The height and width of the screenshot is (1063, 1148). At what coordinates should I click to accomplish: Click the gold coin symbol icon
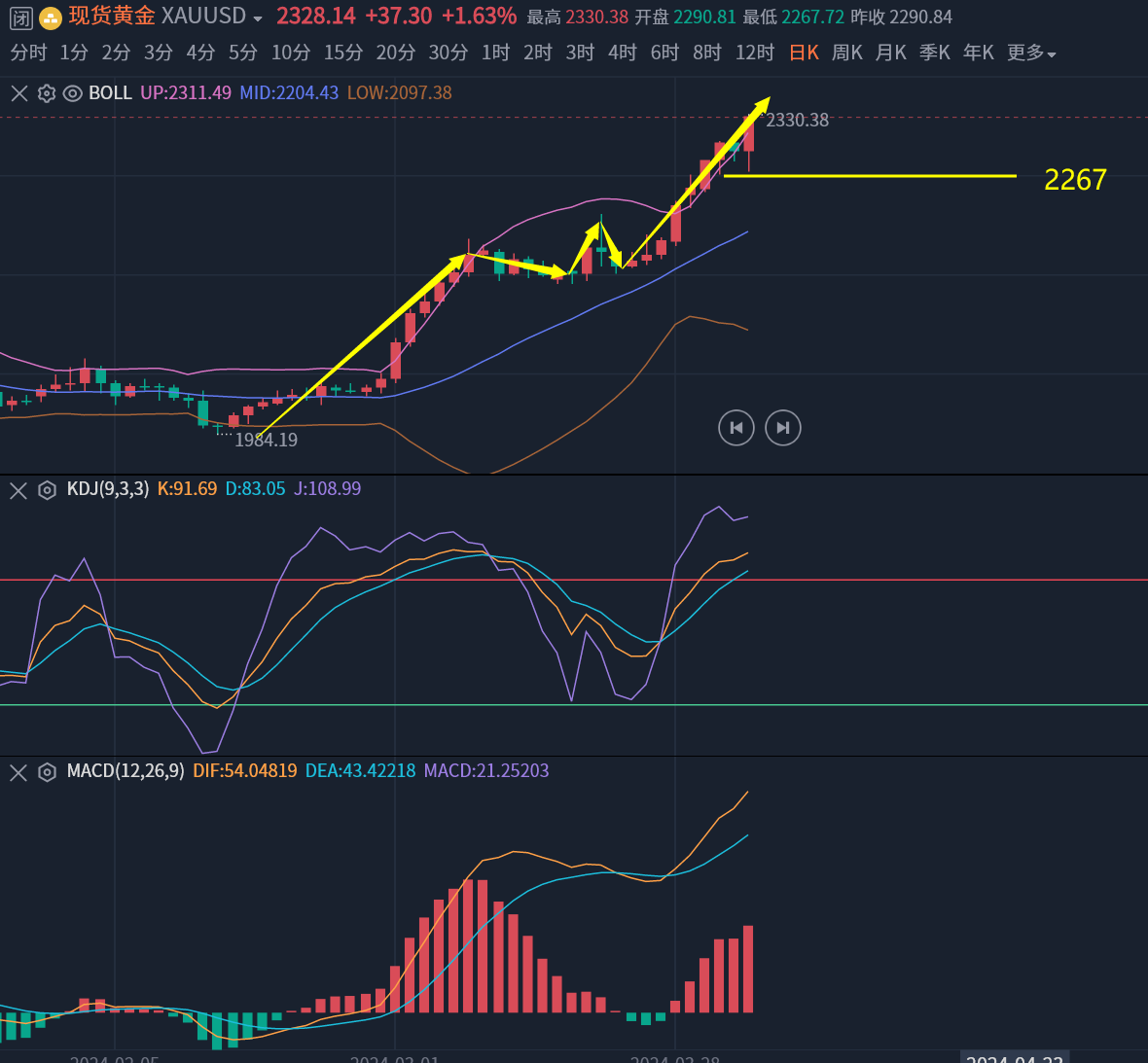click(51, 18)
